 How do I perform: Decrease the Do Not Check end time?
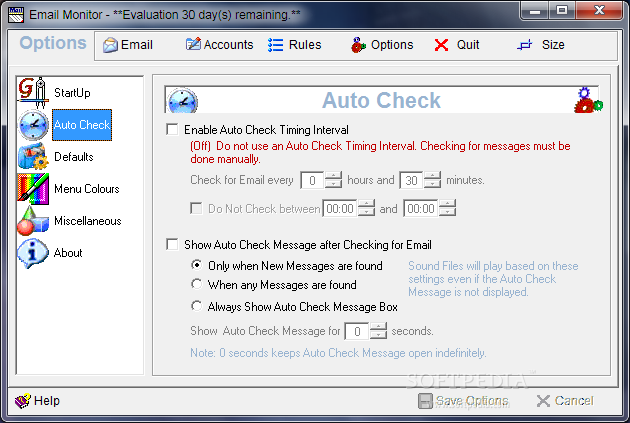447,212
